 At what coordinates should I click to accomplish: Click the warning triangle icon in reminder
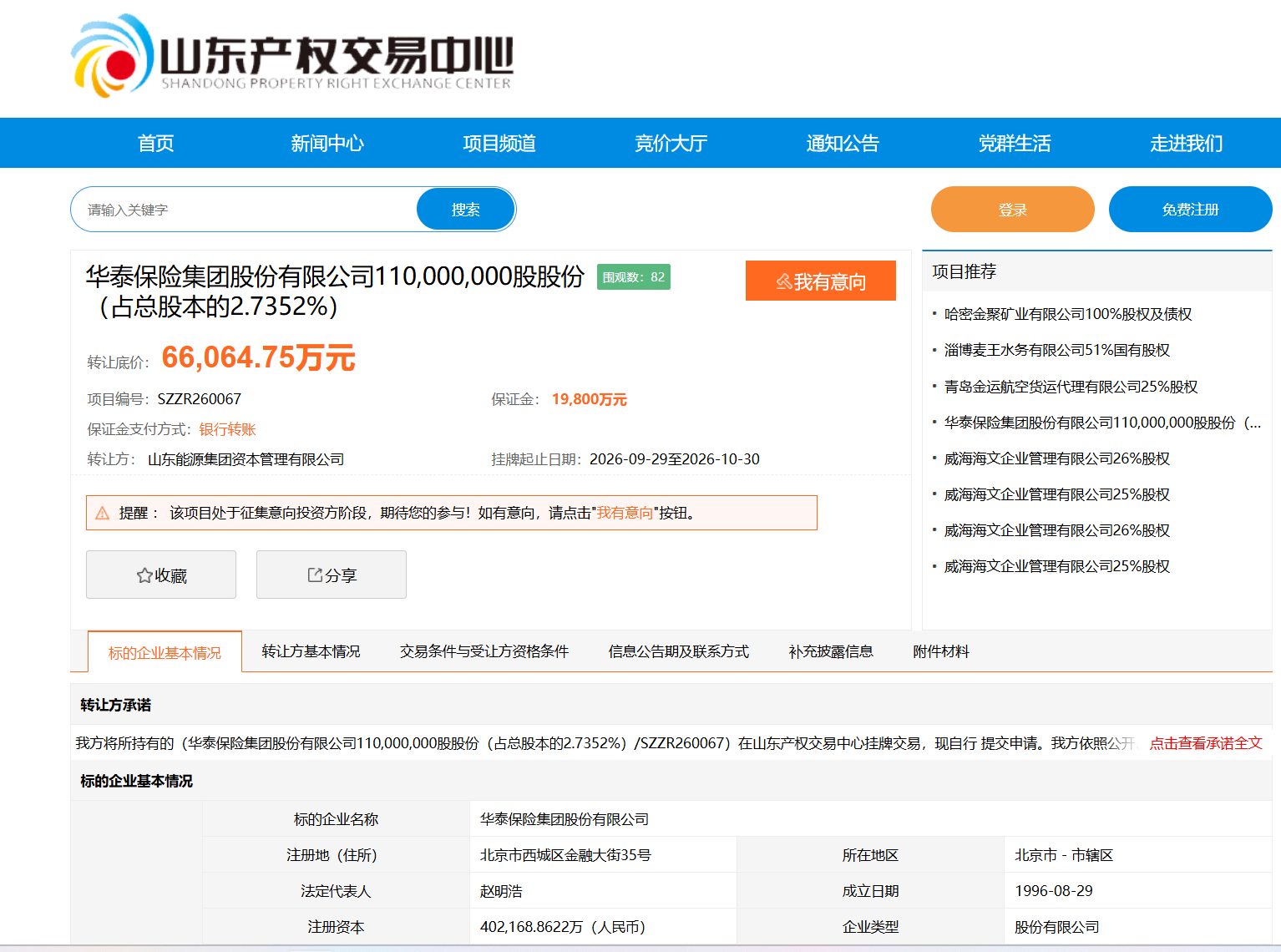click(103, 513)
